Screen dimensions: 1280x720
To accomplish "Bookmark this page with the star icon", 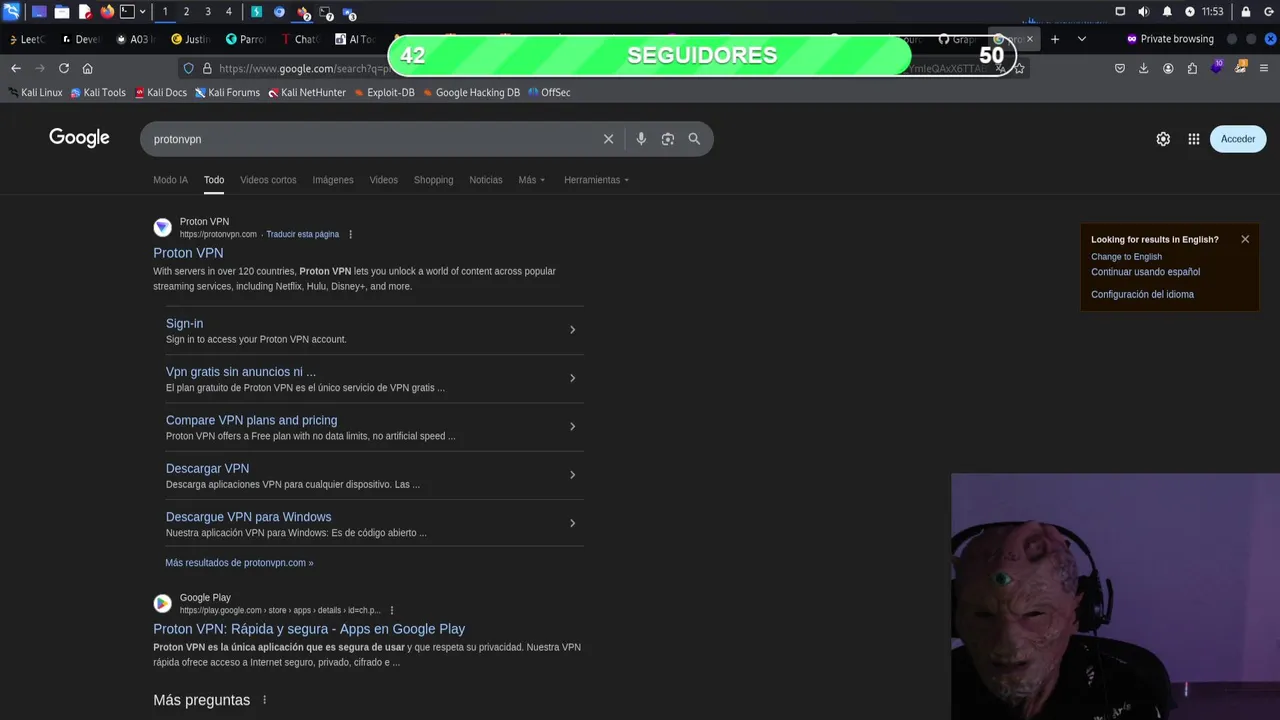I will 1019,68.
